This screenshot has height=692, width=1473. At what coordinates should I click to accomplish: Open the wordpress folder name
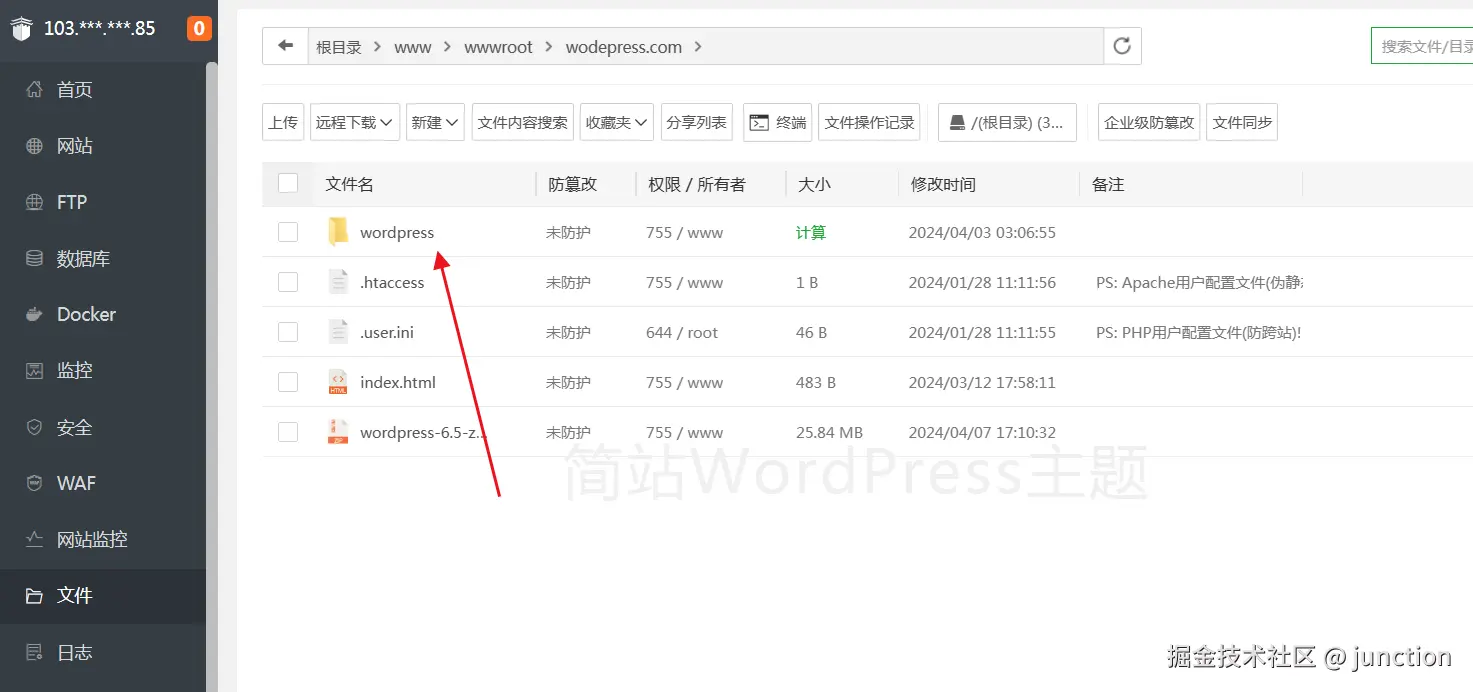pyautogui.click(x=397, y=232)
